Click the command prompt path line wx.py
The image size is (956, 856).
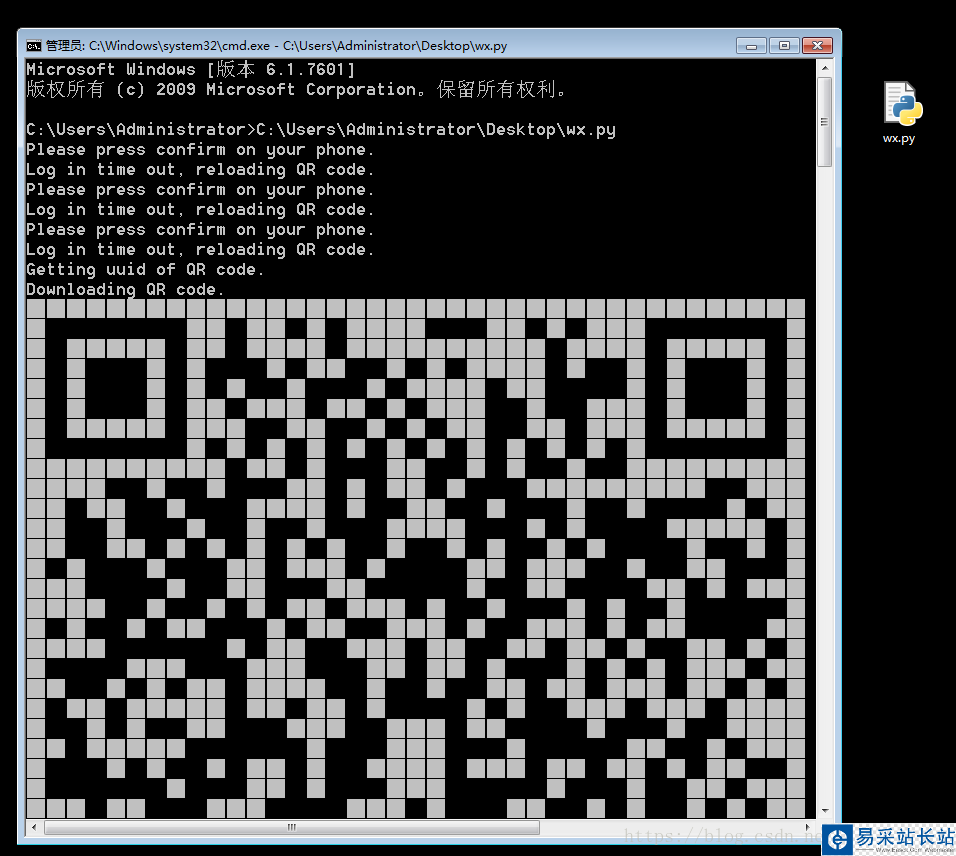[321, 130]
